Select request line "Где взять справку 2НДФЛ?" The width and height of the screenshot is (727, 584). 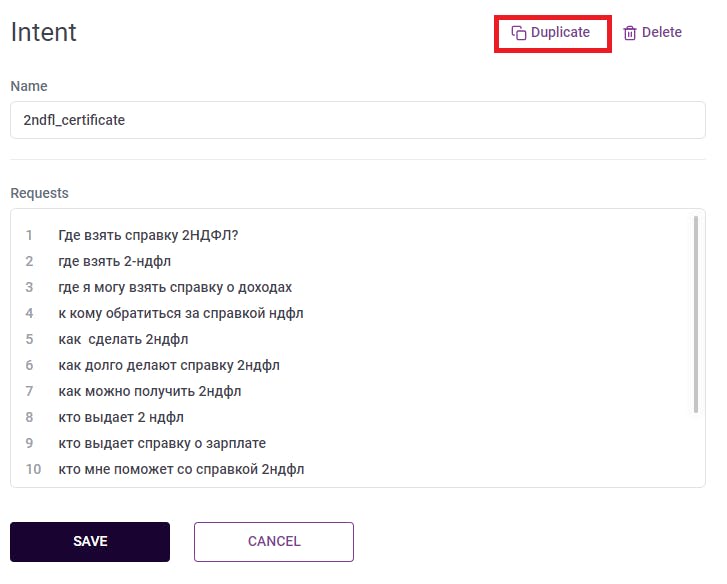pos(148,236)
